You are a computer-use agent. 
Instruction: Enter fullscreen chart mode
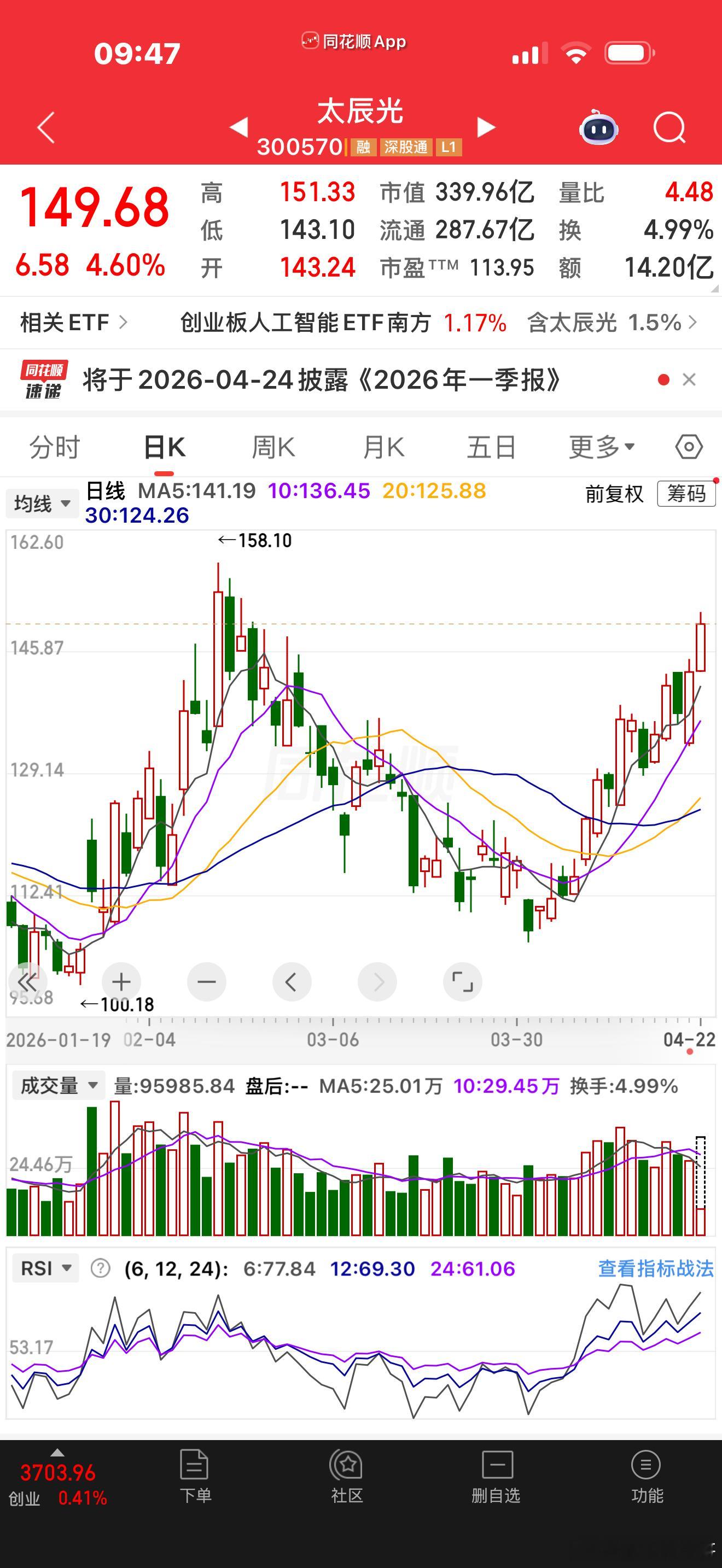click(x=463, y=982)
